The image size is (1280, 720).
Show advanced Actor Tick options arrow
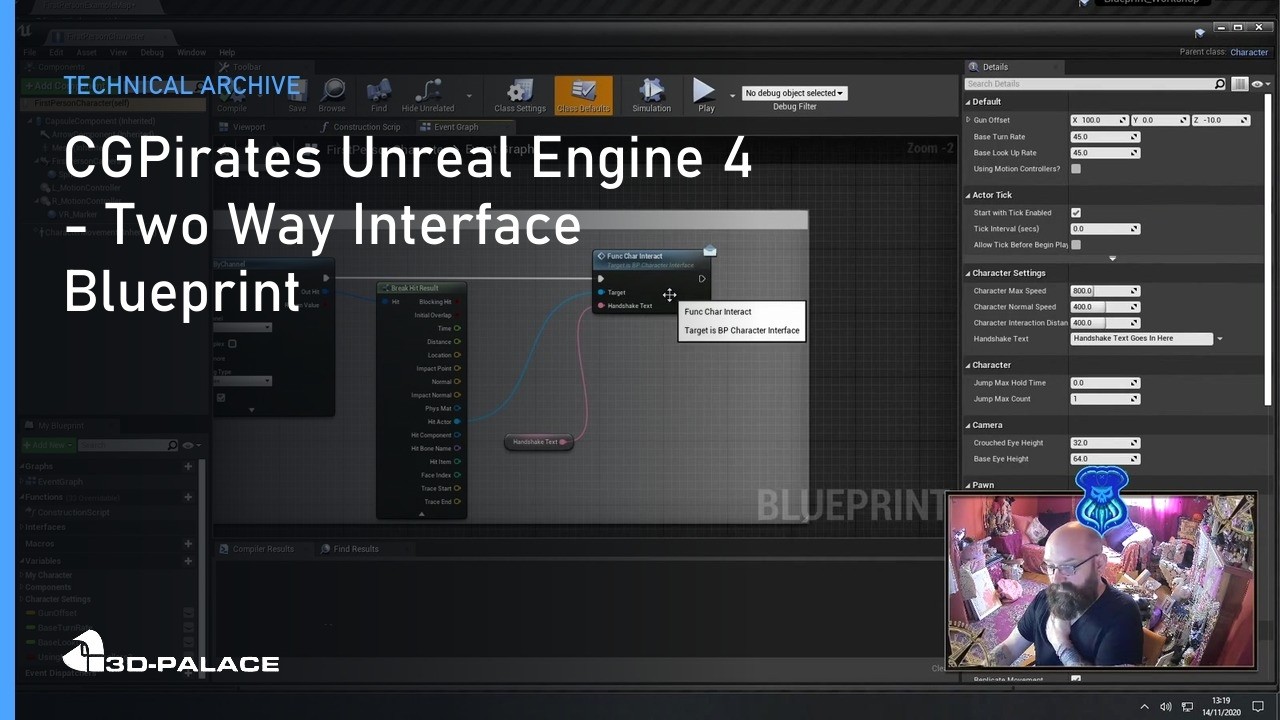1112,258
